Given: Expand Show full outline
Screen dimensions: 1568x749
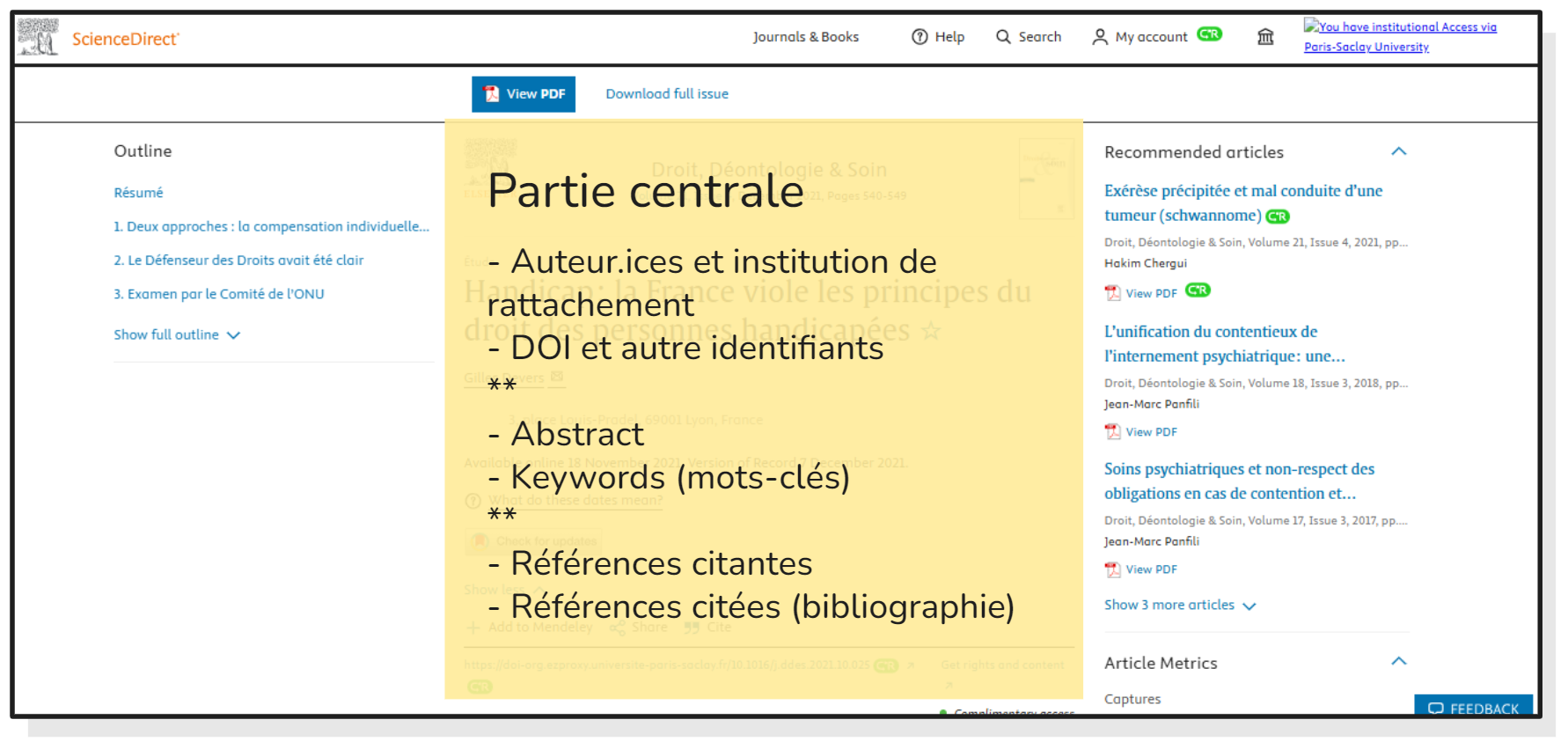Looking at the screenshot, I should point(177,334).
